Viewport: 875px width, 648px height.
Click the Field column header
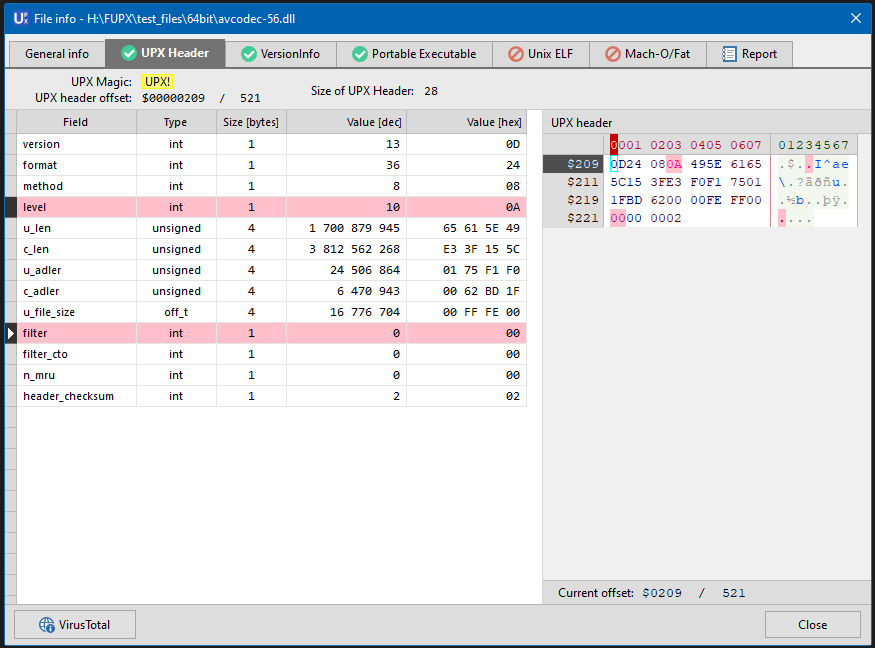pyautogui.click(x=76, y=122)
